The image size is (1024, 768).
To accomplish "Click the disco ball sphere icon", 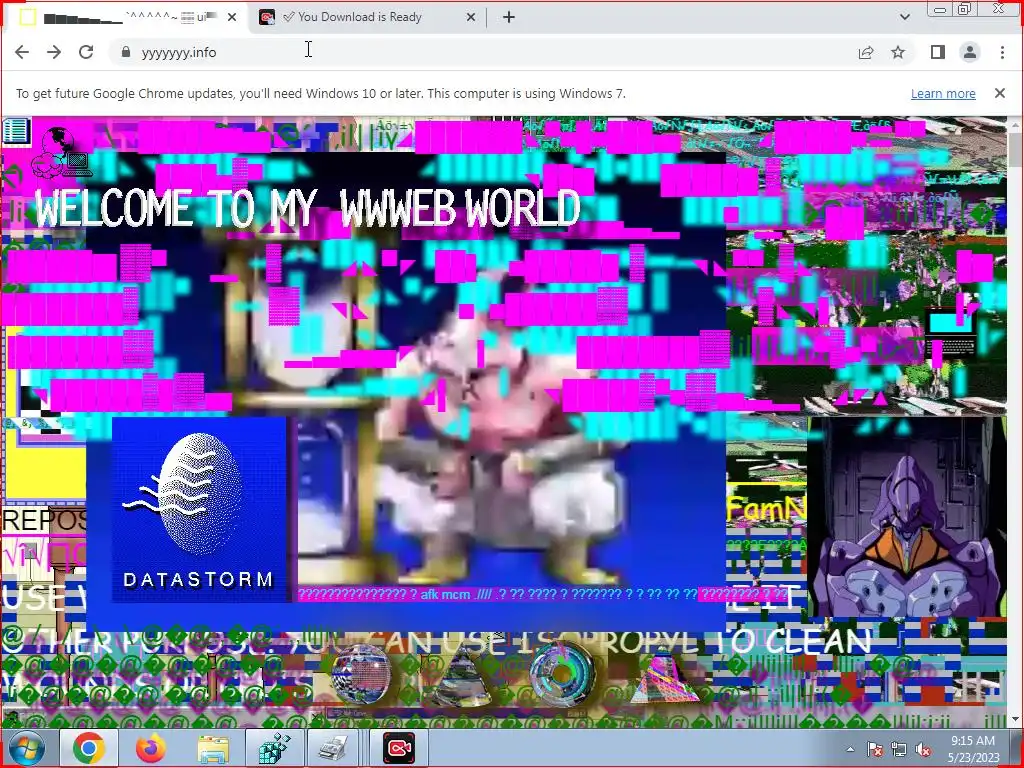I will [x=361, y=674].
